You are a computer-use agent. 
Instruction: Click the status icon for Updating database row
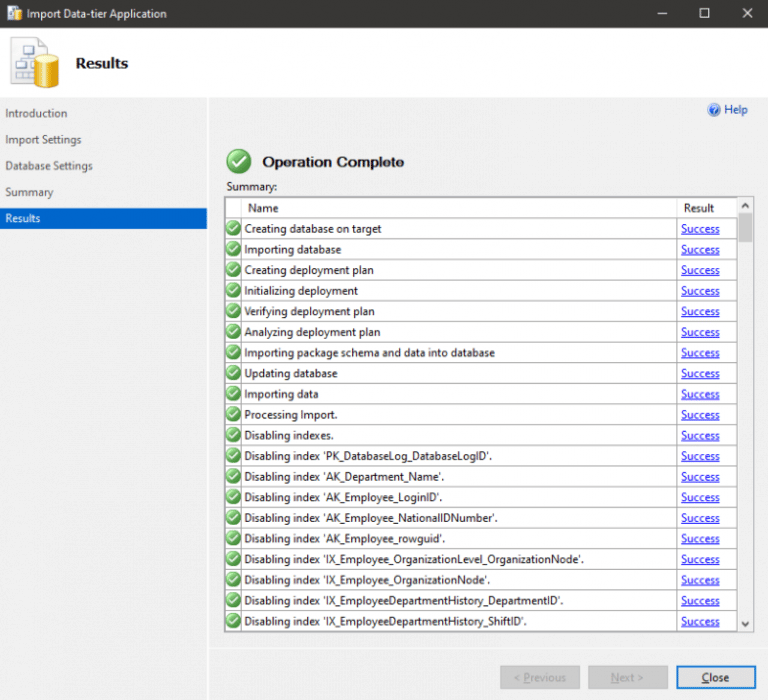[234, 373]
